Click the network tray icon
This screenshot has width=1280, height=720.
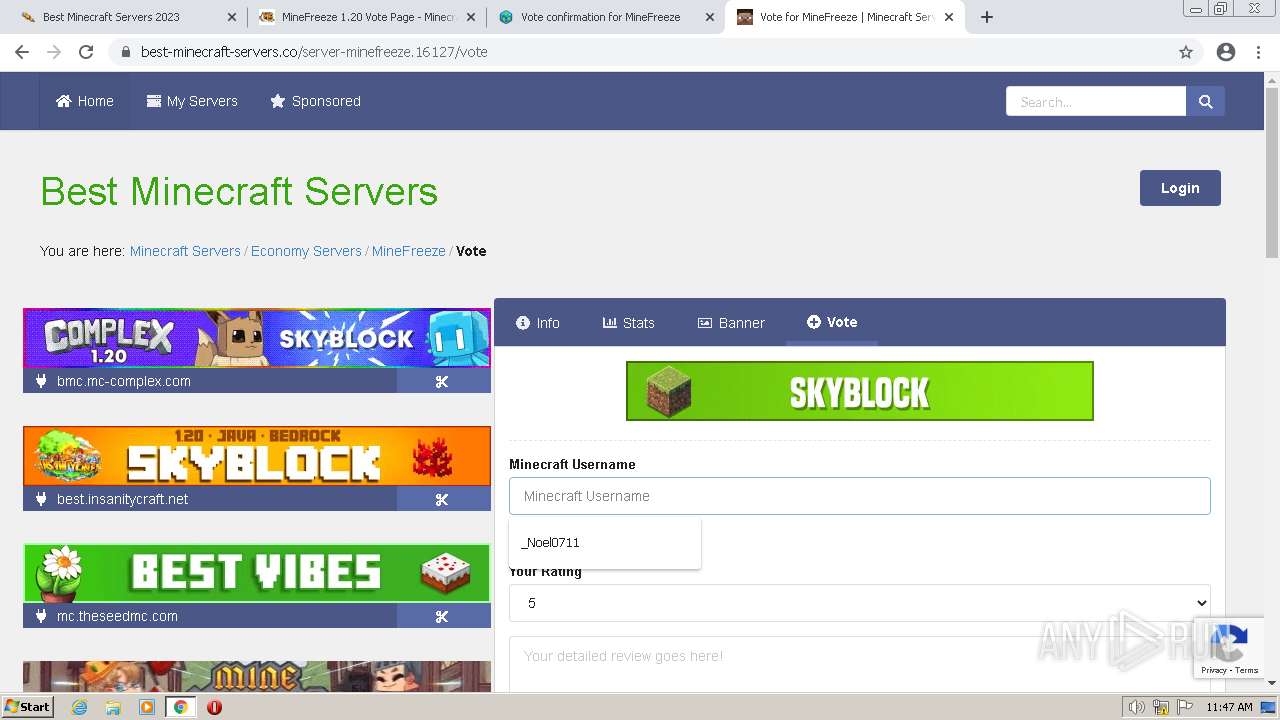tap(1161, 707)
